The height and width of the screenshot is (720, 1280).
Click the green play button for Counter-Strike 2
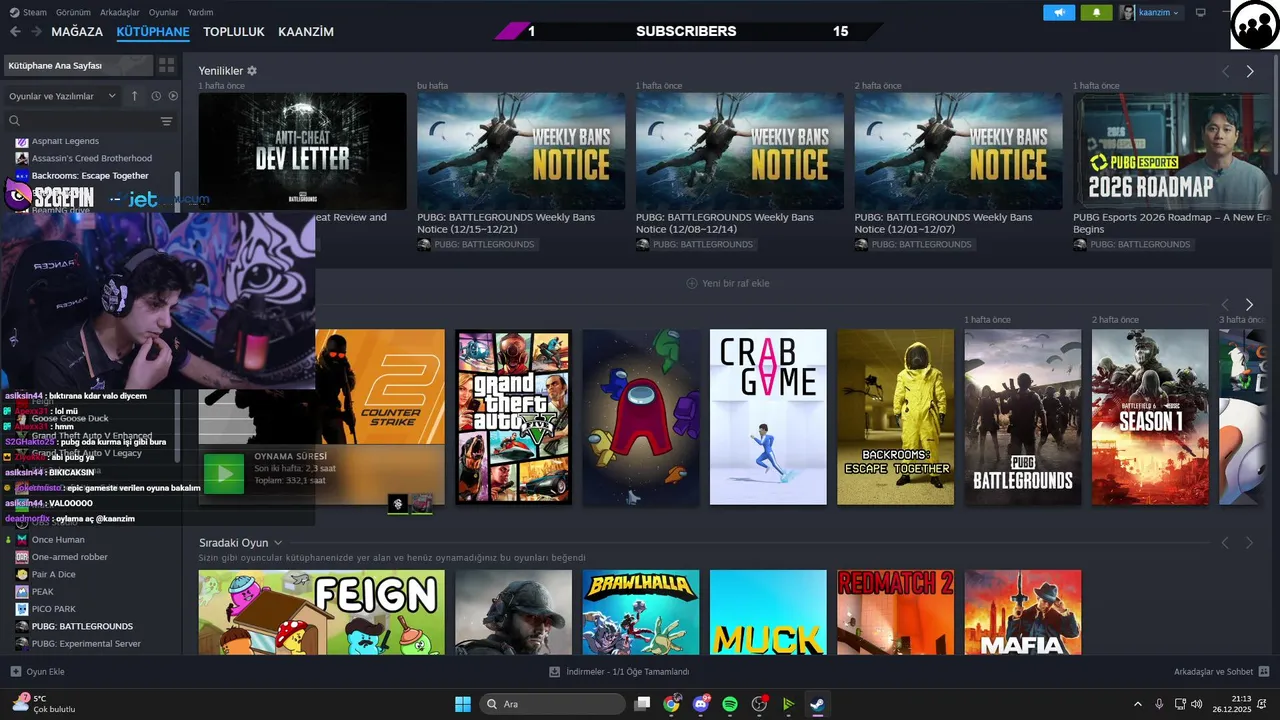point(224,474)
